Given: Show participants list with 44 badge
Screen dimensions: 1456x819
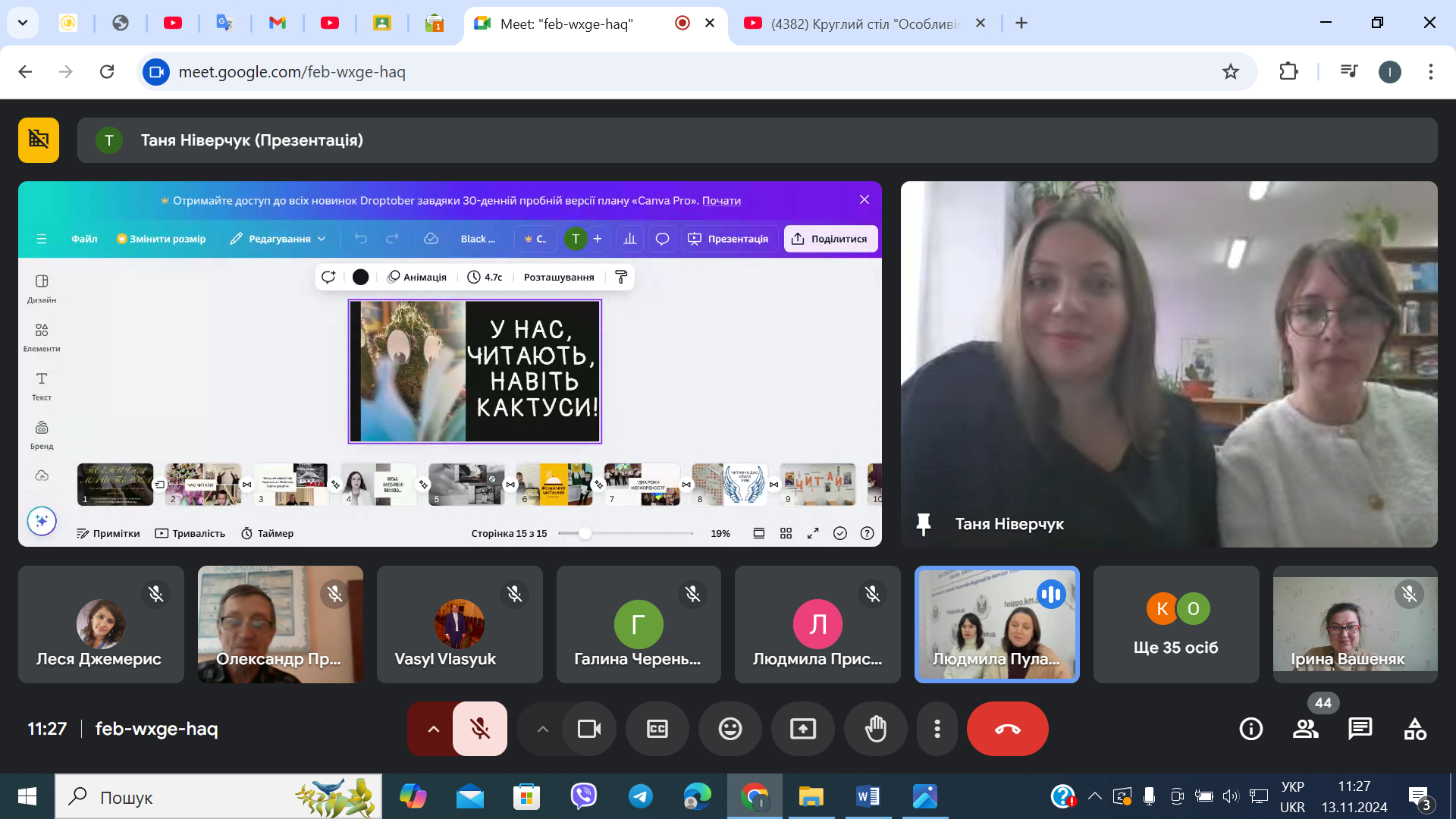Looking at the screenshot, I should coord(1306,729).
